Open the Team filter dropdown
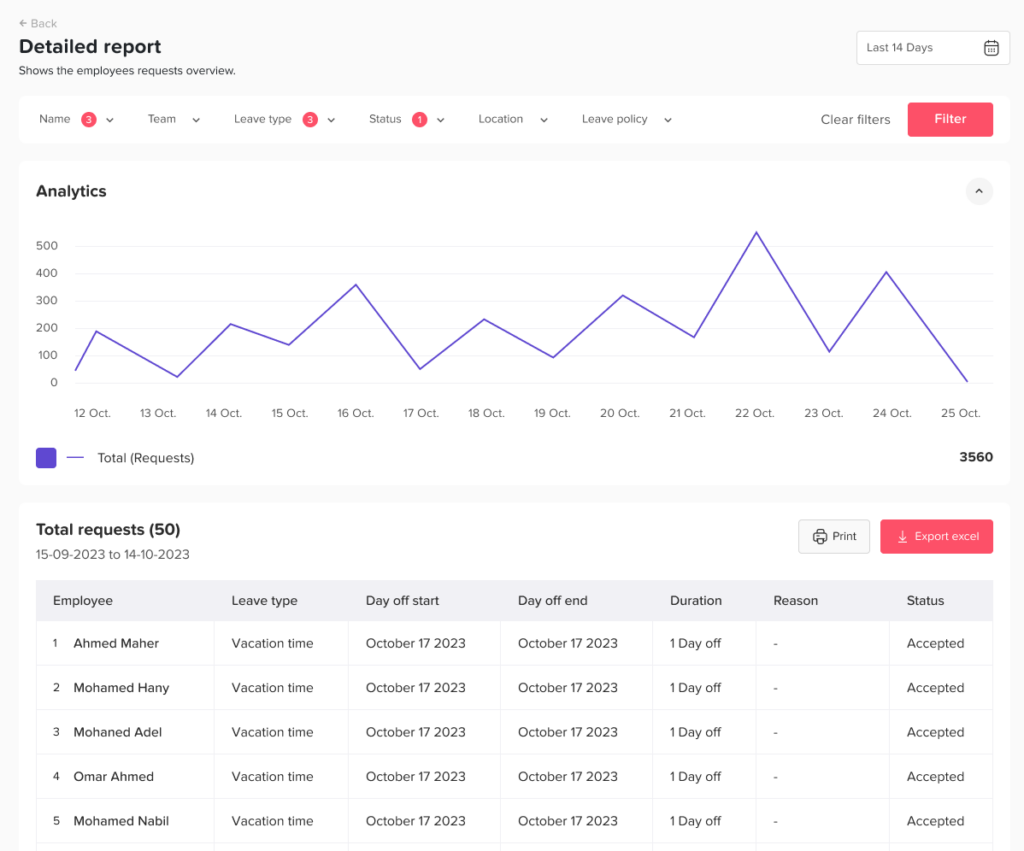The height and width of the screenshot is (851, 1024). [x=174, y=120]
